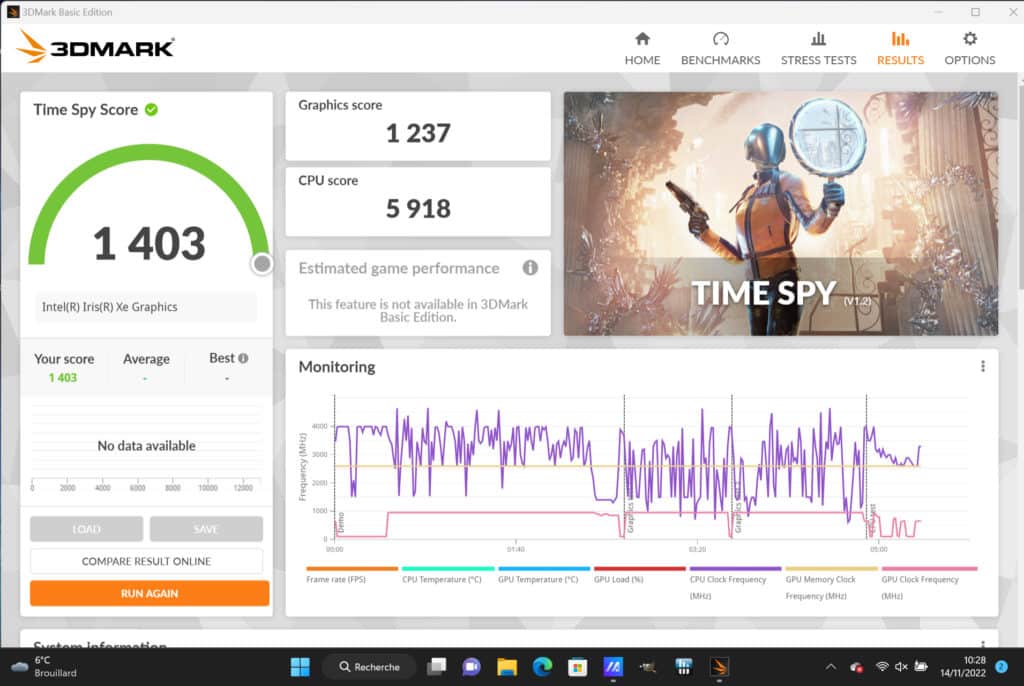The image size is (1024, 686).
Task: Click Your score value 1 403
Action: (63, 378)
